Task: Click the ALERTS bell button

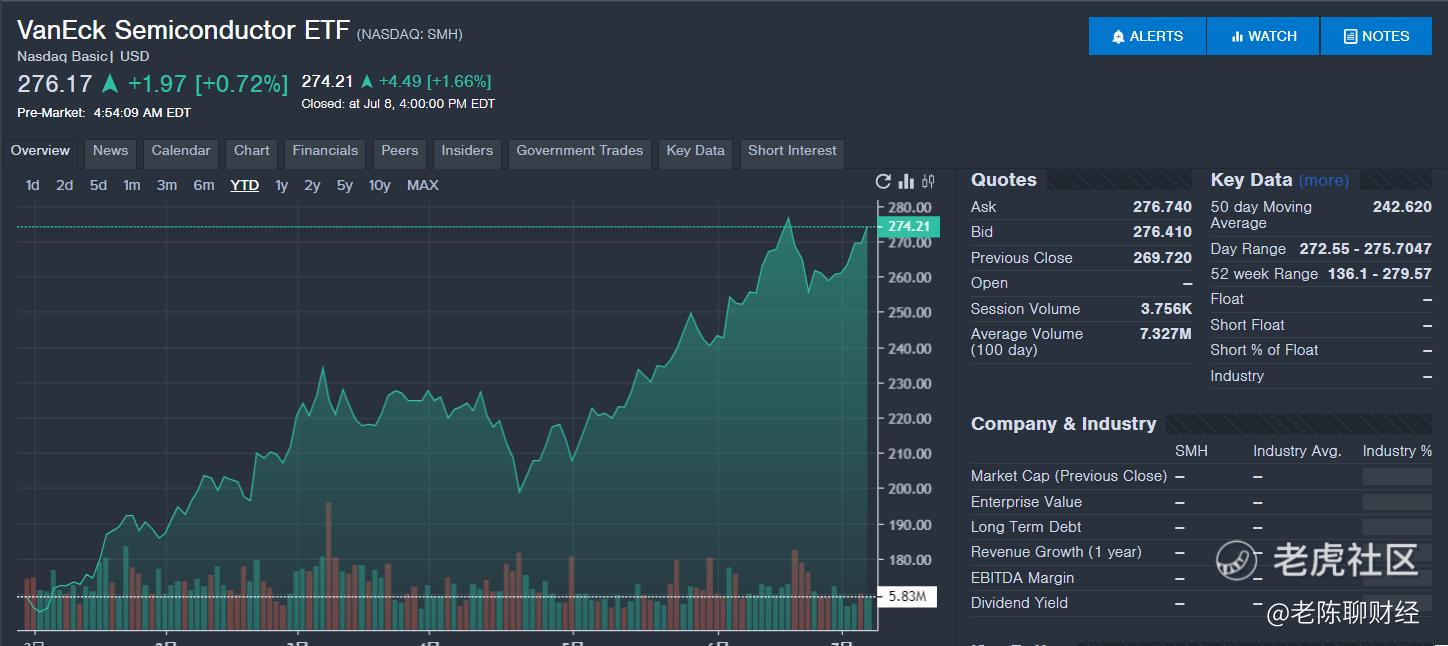Action: pos(1147,36)
